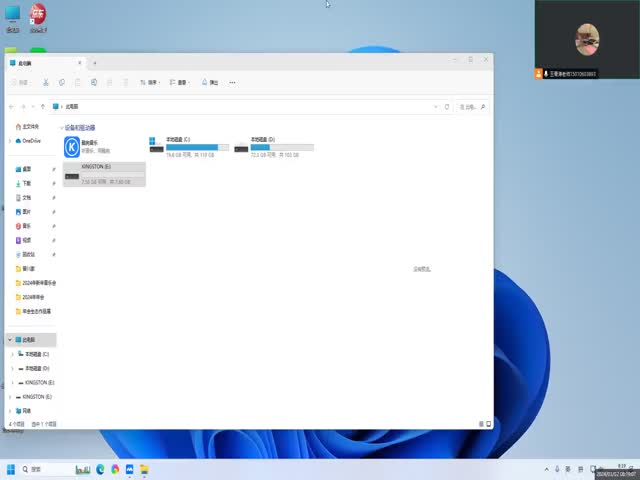Open File Explorer from the taskbar

[x=145, y=469]
